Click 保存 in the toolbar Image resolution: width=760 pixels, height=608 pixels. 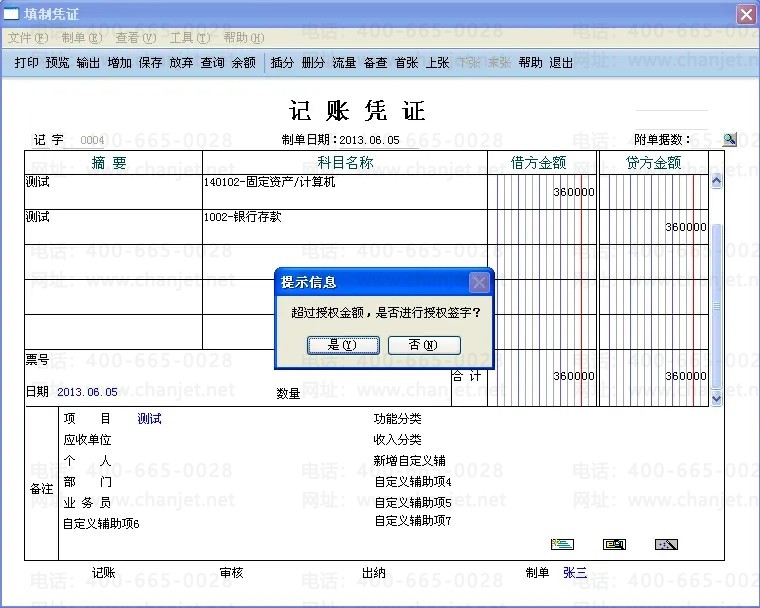tap(150, 63)
